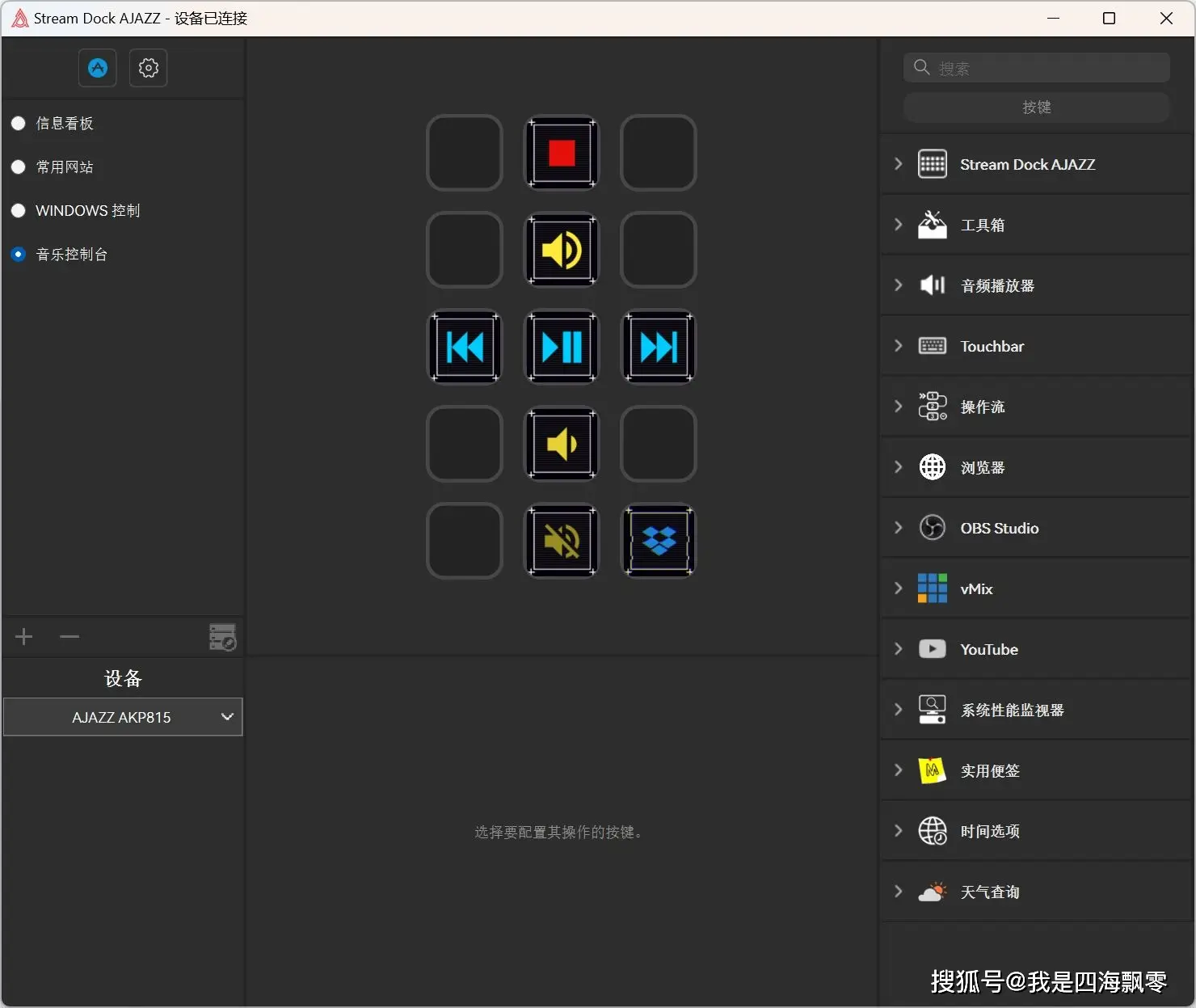
Task: Minimize the Stream Dock AJAZZ window
Action: click(x=1053, y=19)
